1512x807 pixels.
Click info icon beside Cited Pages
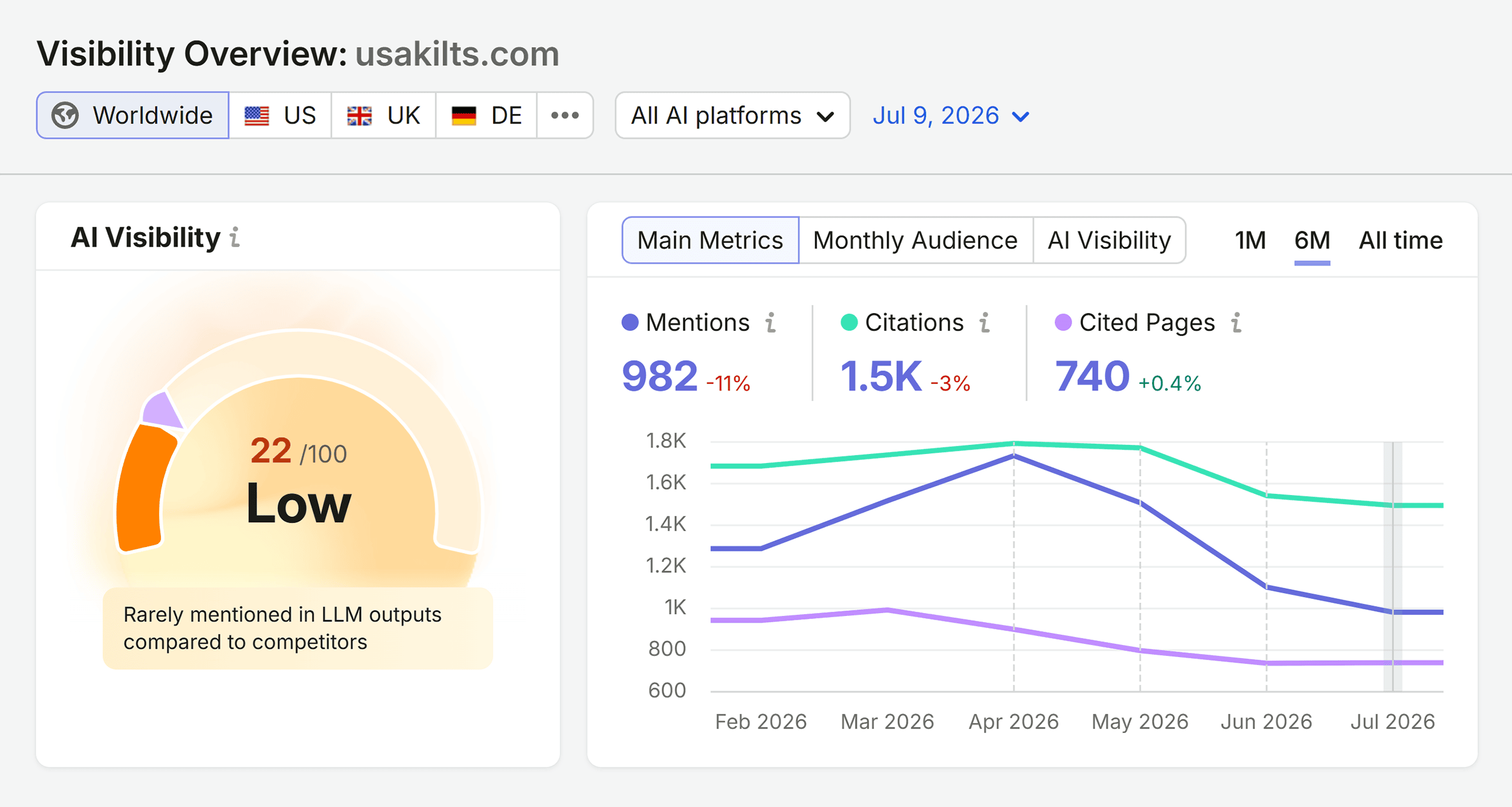point(1236,323)
